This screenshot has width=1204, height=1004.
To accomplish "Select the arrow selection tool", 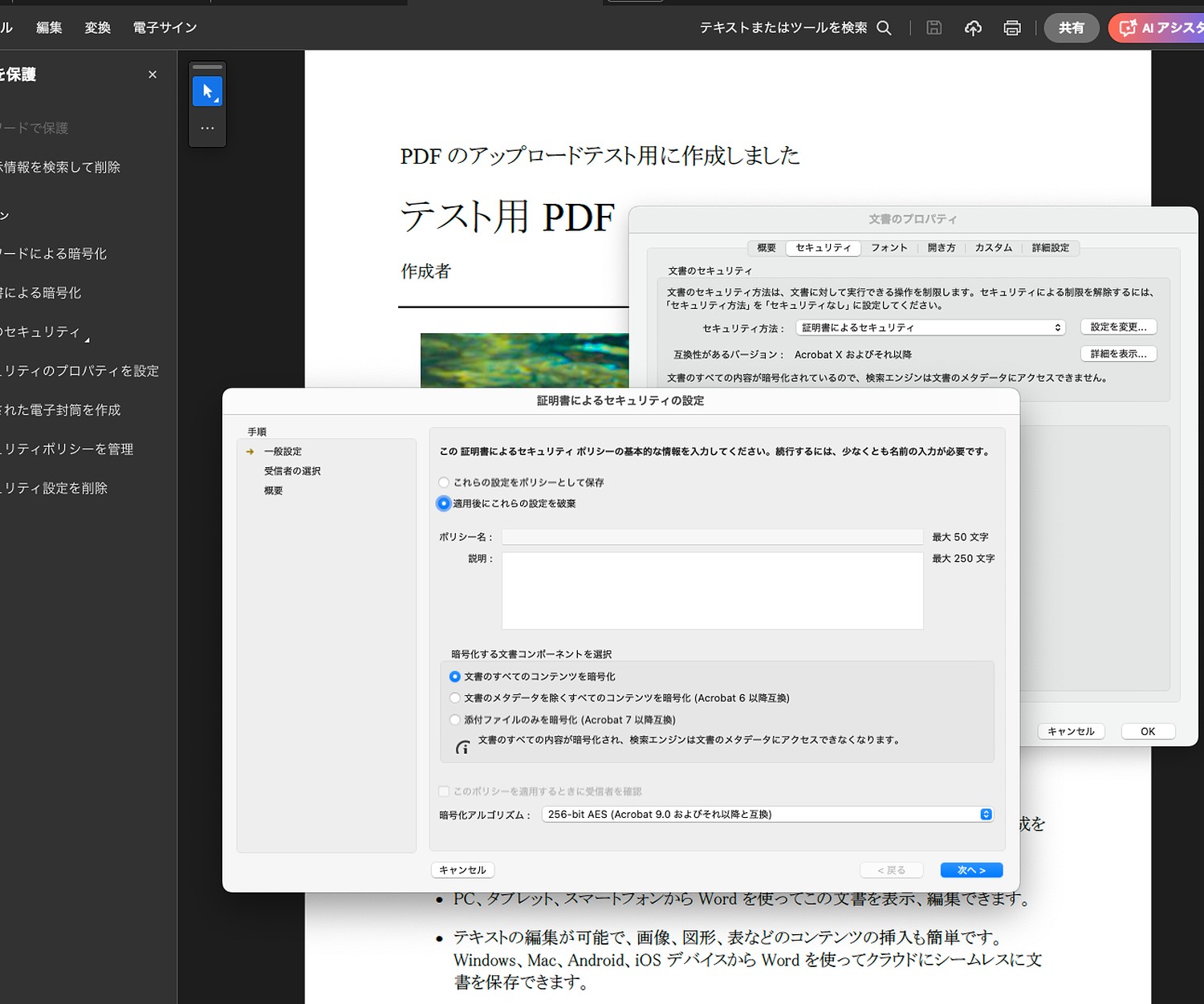I will (x=207, y=91).
